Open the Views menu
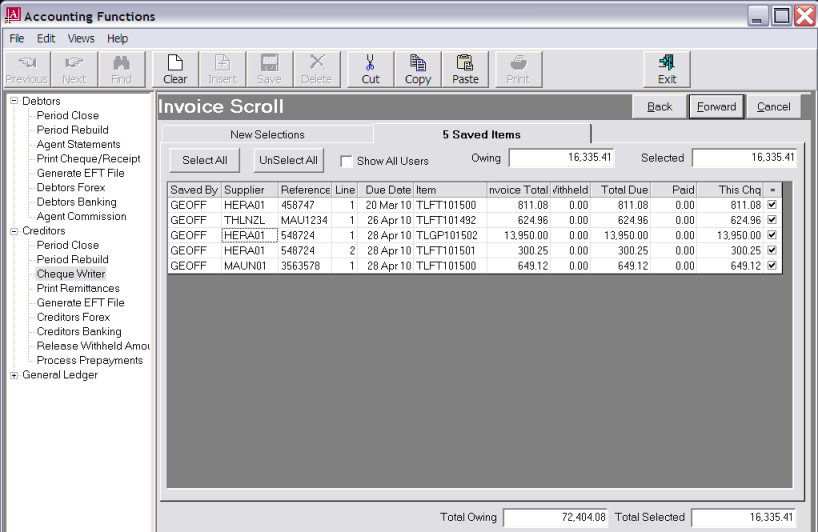 (81, 39)
